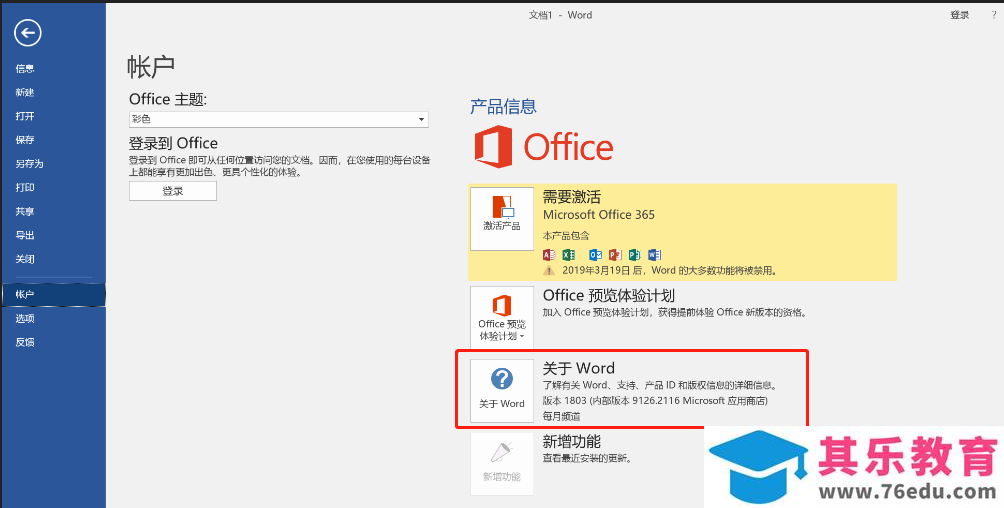Choose 导出 in the sidebar
Image resolution: width=1004 pixels, height=508 pixels.
point(24,235)
